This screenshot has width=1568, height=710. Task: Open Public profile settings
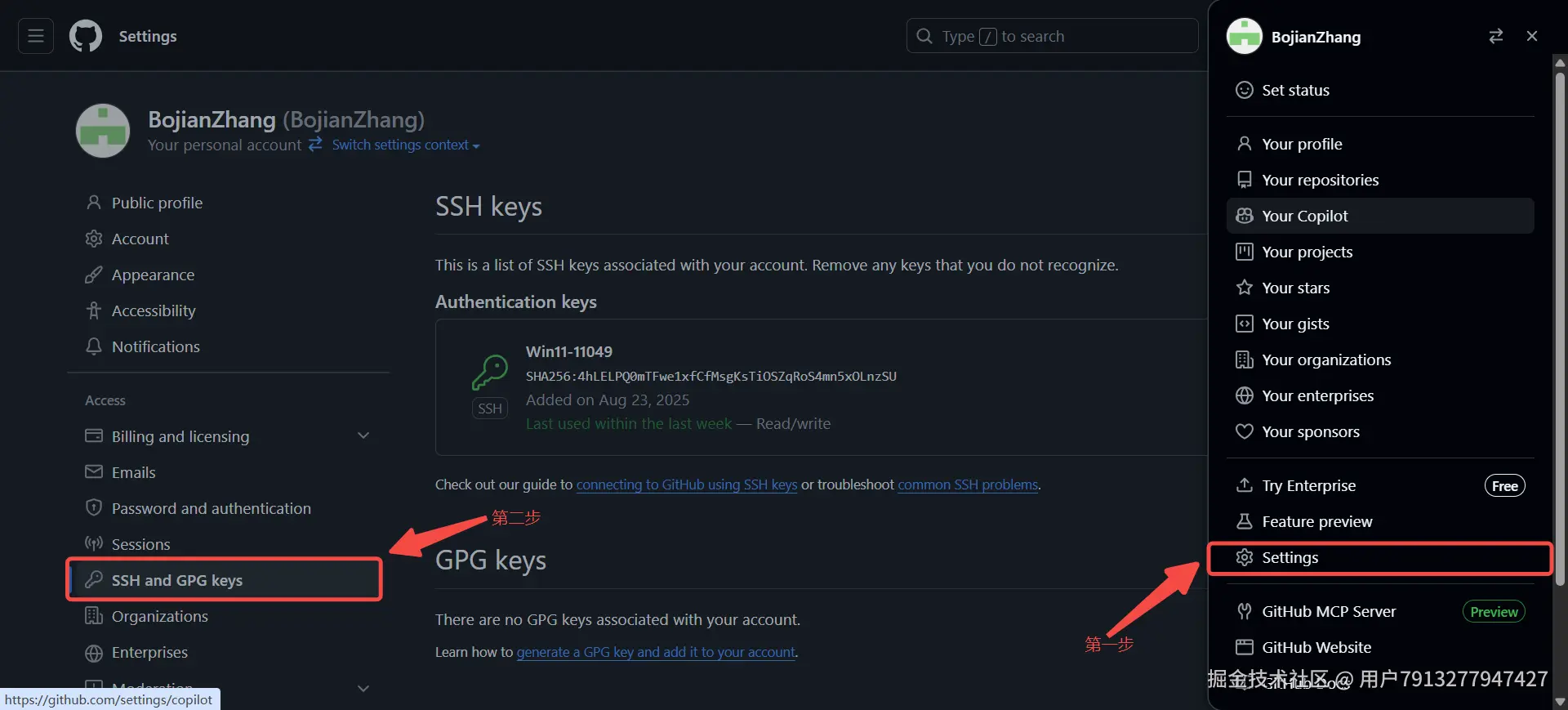(229, 203)
